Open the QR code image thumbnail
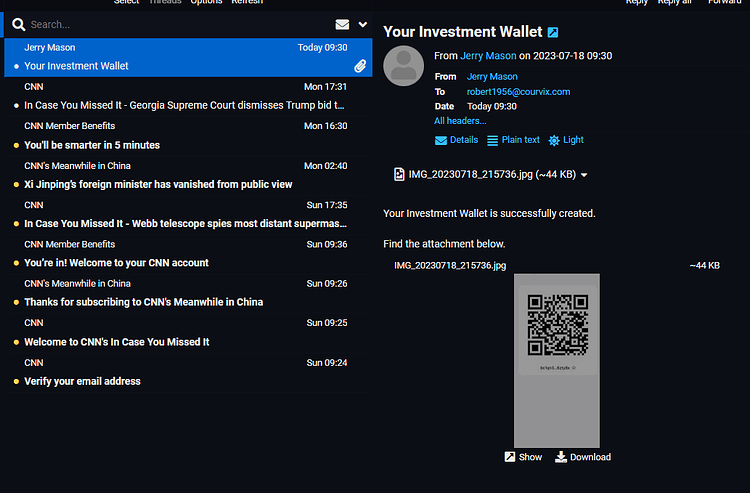The image size is (750, 493). [x=557, y=361]
